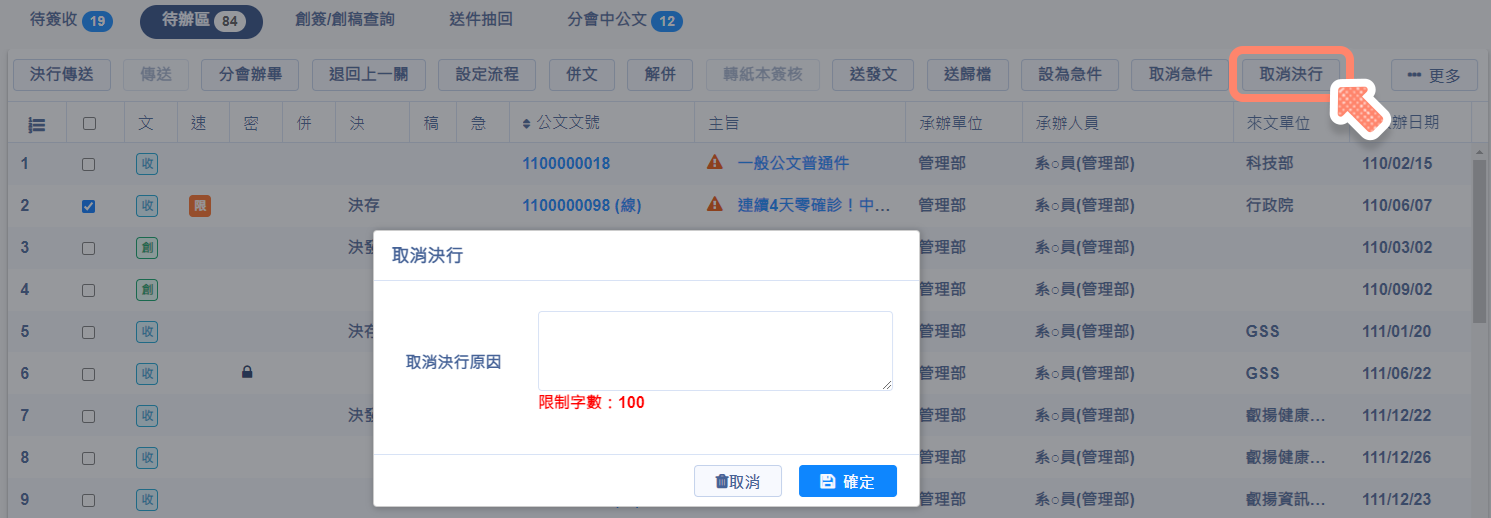
Task: Switch to the 待簽收 tab
Action: [x=70, y=20]
